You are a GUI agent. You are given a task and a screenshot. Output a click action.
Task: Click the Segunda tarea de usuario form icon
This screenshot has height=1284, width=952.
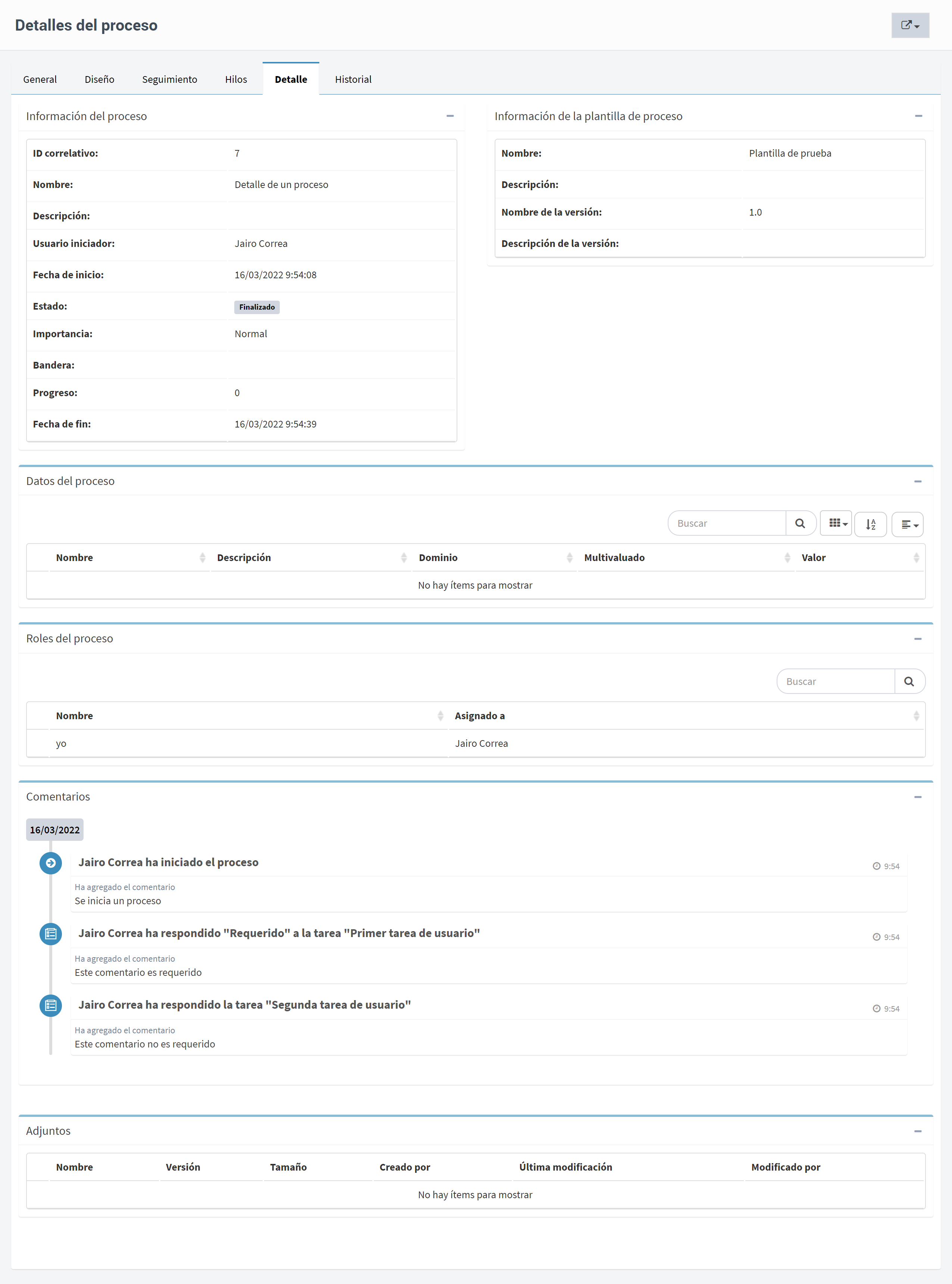pyautogui.click(x=51, y=1005)
